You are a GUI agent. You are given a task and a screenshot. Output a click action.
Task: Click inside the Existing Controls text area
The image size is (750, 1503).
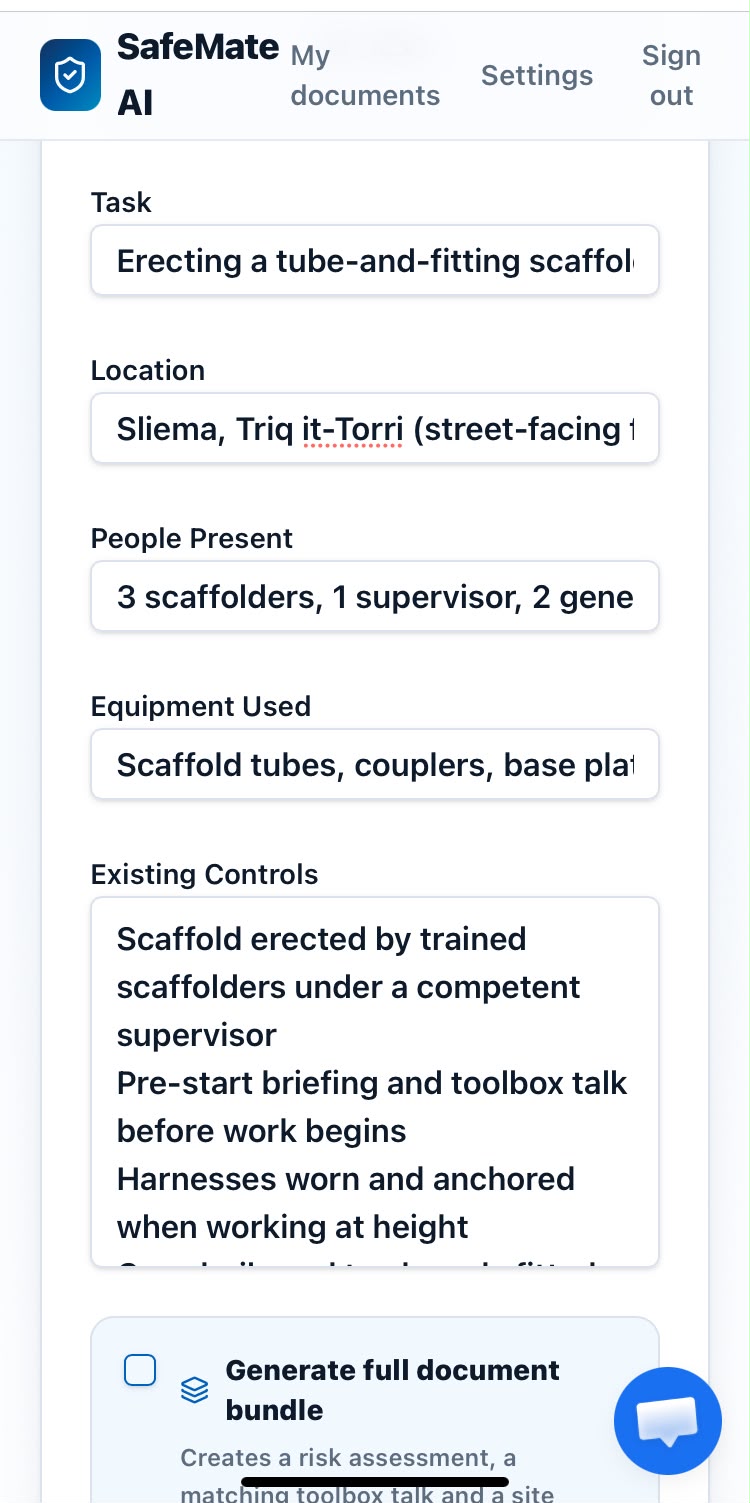pyautogui.click(x=375, y=1082)
